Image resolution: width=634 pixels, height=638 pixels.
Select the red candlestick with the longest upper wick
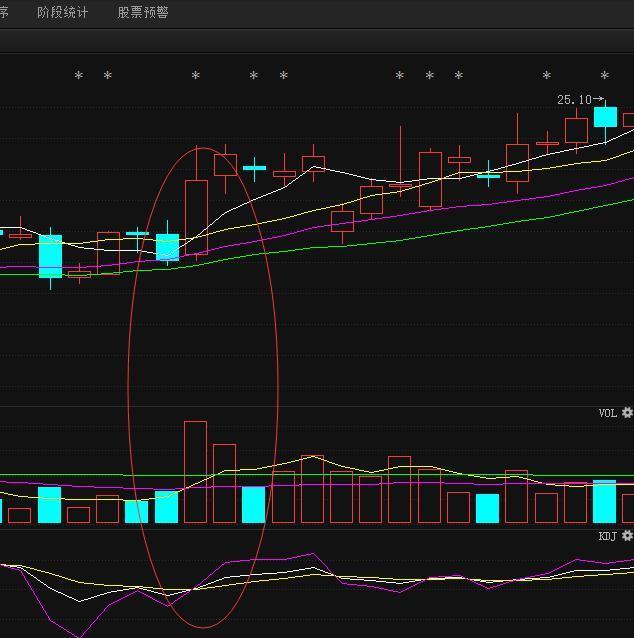[x=400, y=184]
